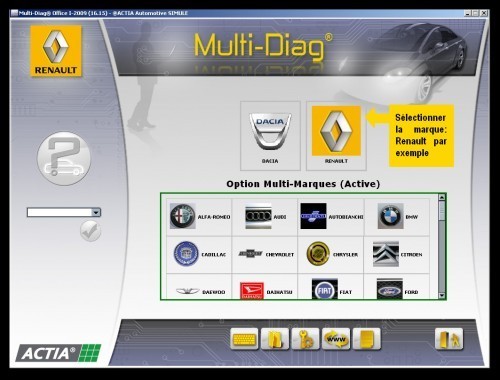Image resolution: width=500 pixels, height=380 pixels.
Task: Open the wrench settings tool icon
Action: pyautogui.click(x=305, y=339)
